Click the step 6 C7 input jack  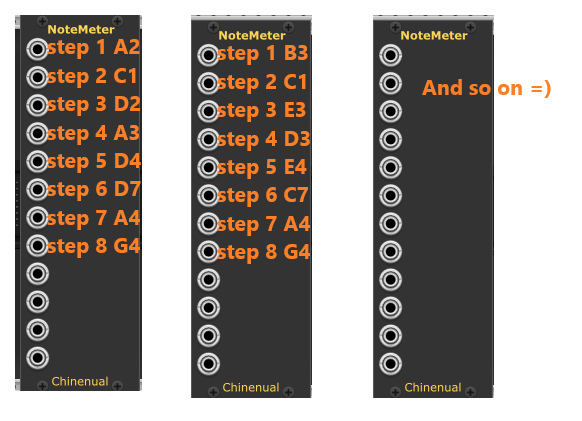[x=208, y=196]
